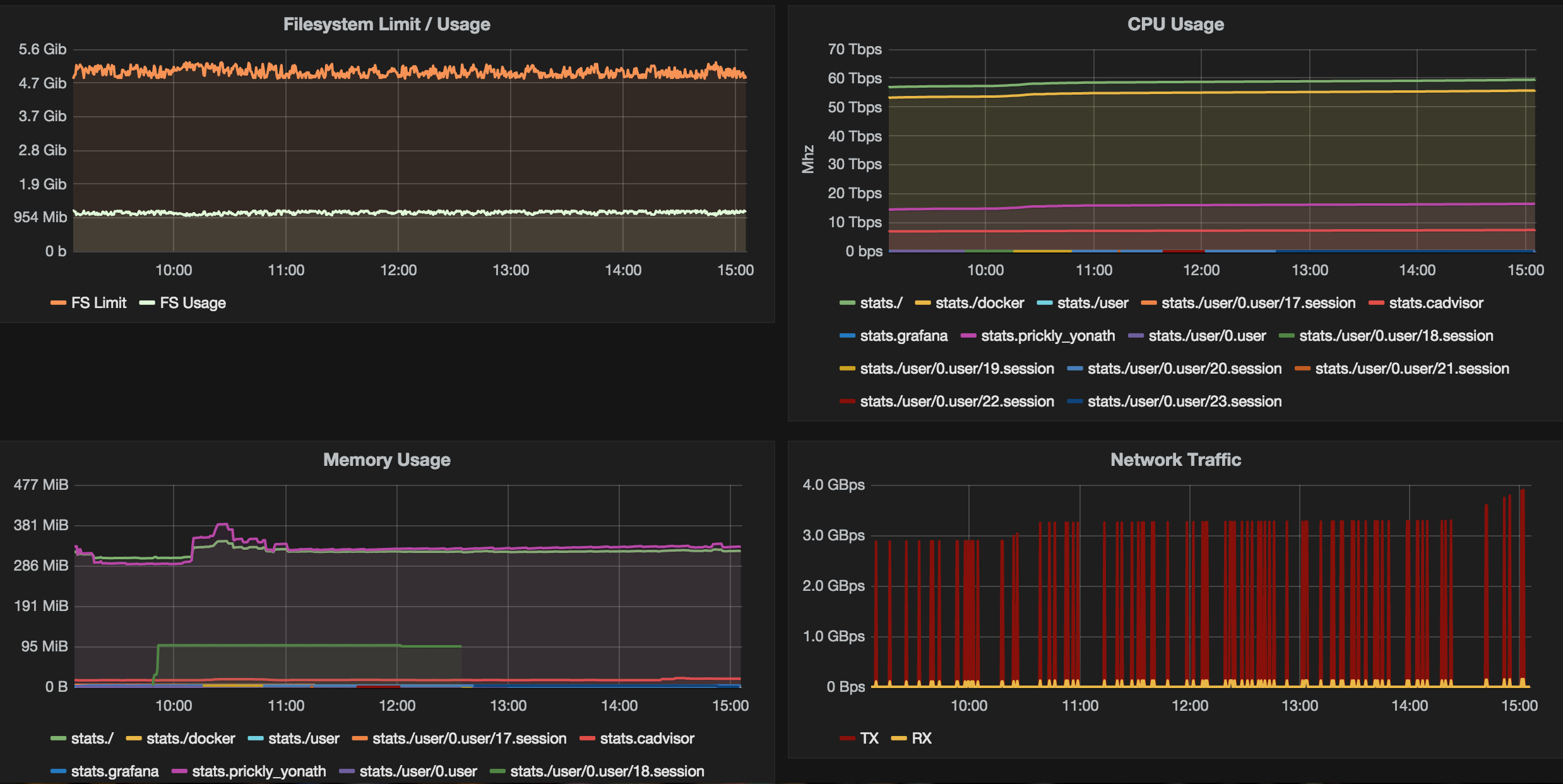Toggle FS Usage series in Filesystem legend
The width and height of the screenshot is (1563, 784).
point(193,303)
